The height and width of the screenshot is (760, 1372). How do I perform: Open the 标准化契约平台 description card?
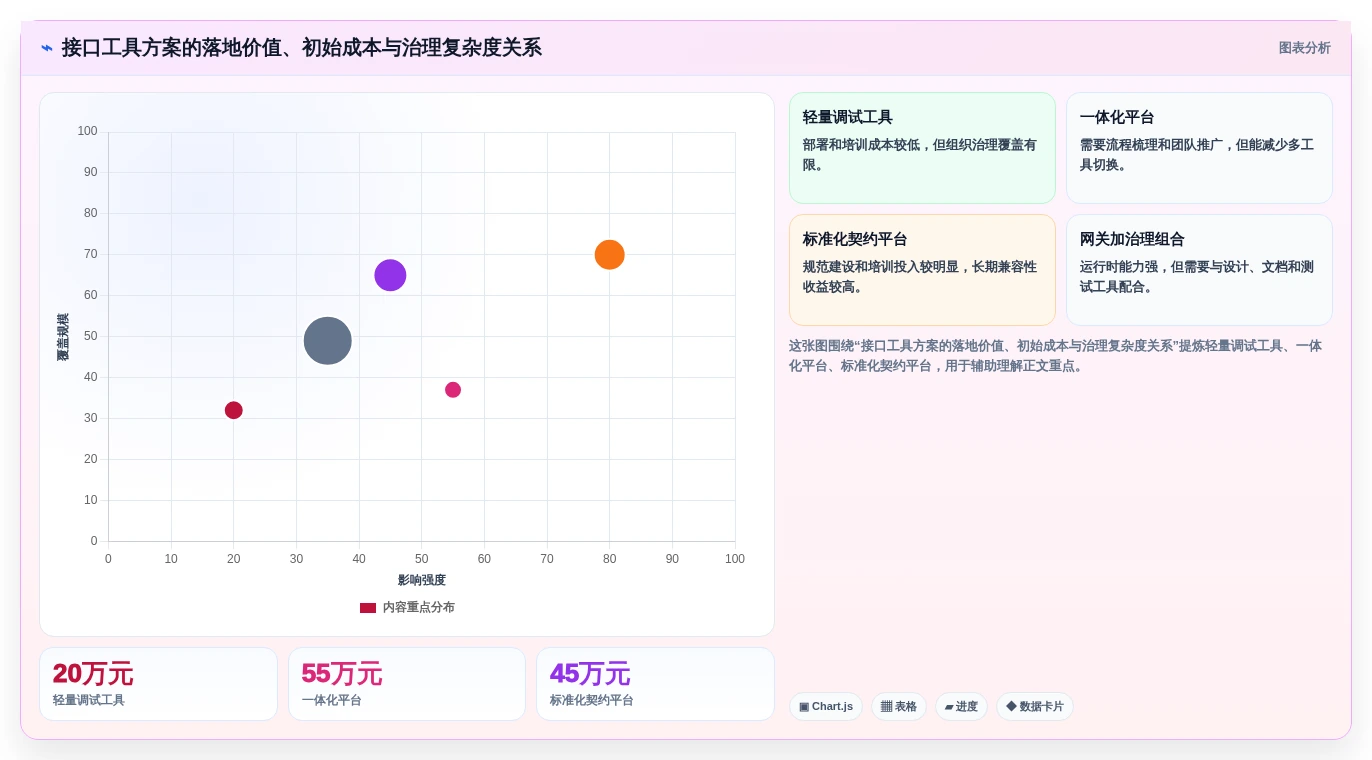[x=922, y=270]
